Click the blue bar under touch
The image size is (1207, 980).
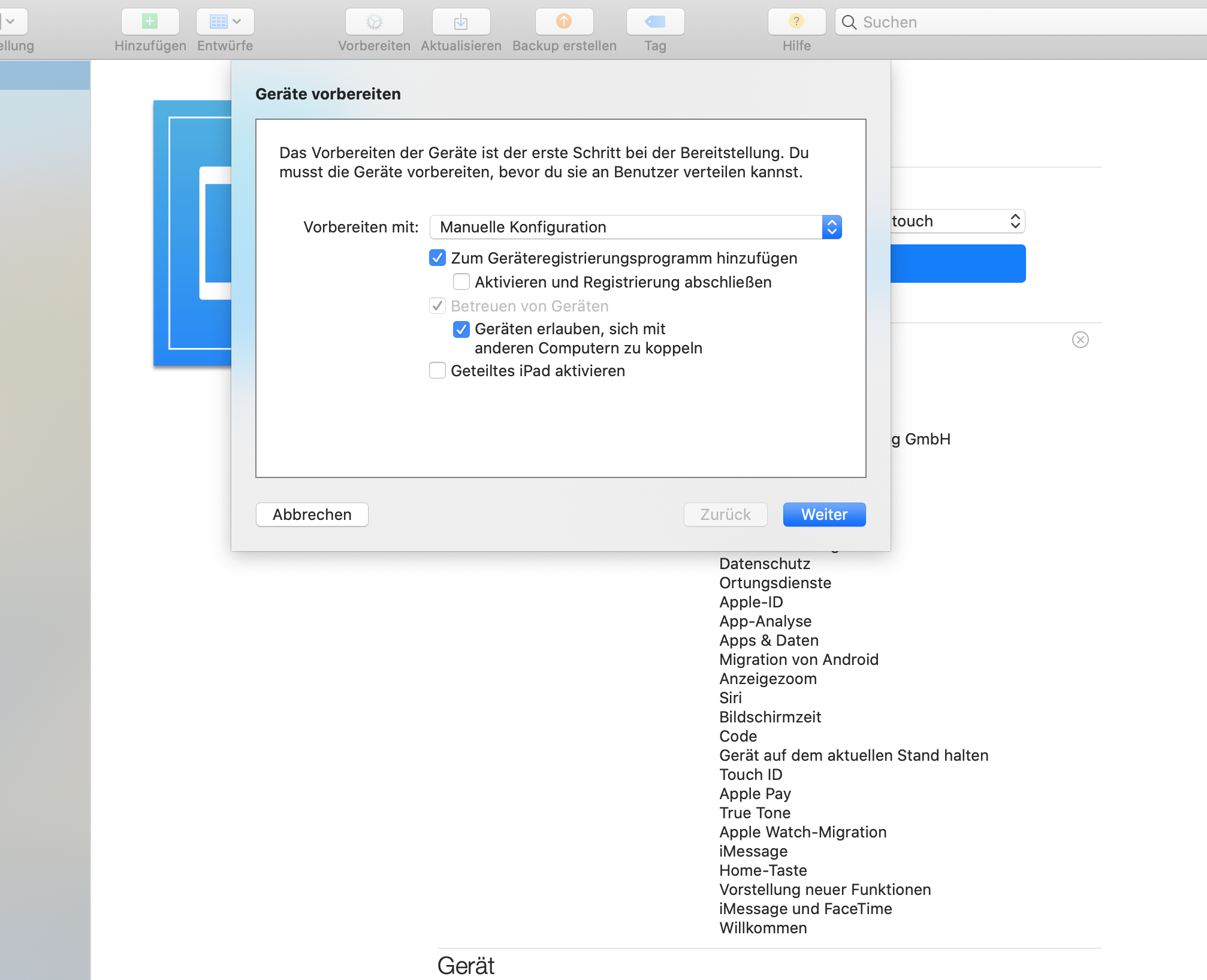pyautogui.click(x=958, y=264)
